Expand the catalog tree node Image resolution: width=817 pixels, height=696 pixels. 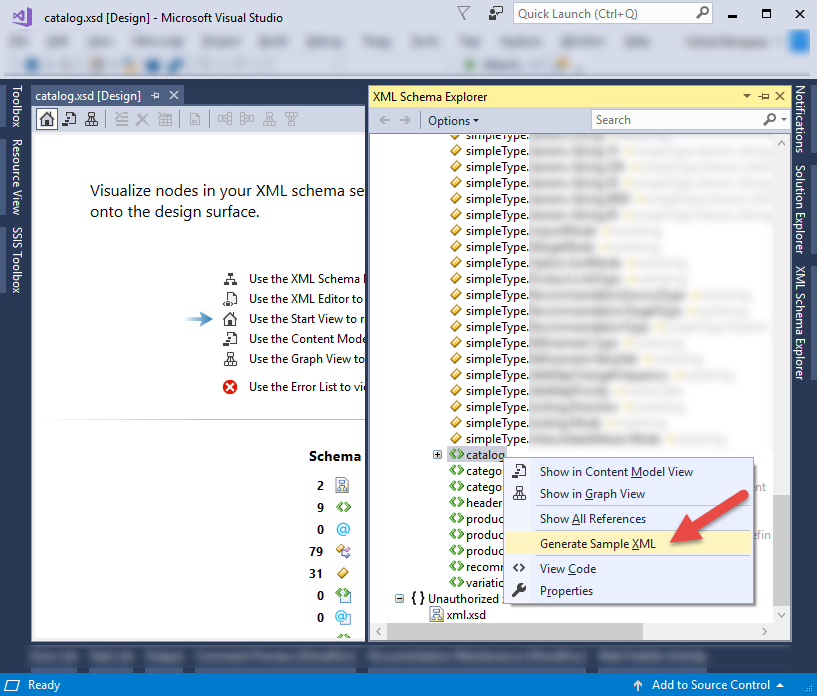click(435, 455)
